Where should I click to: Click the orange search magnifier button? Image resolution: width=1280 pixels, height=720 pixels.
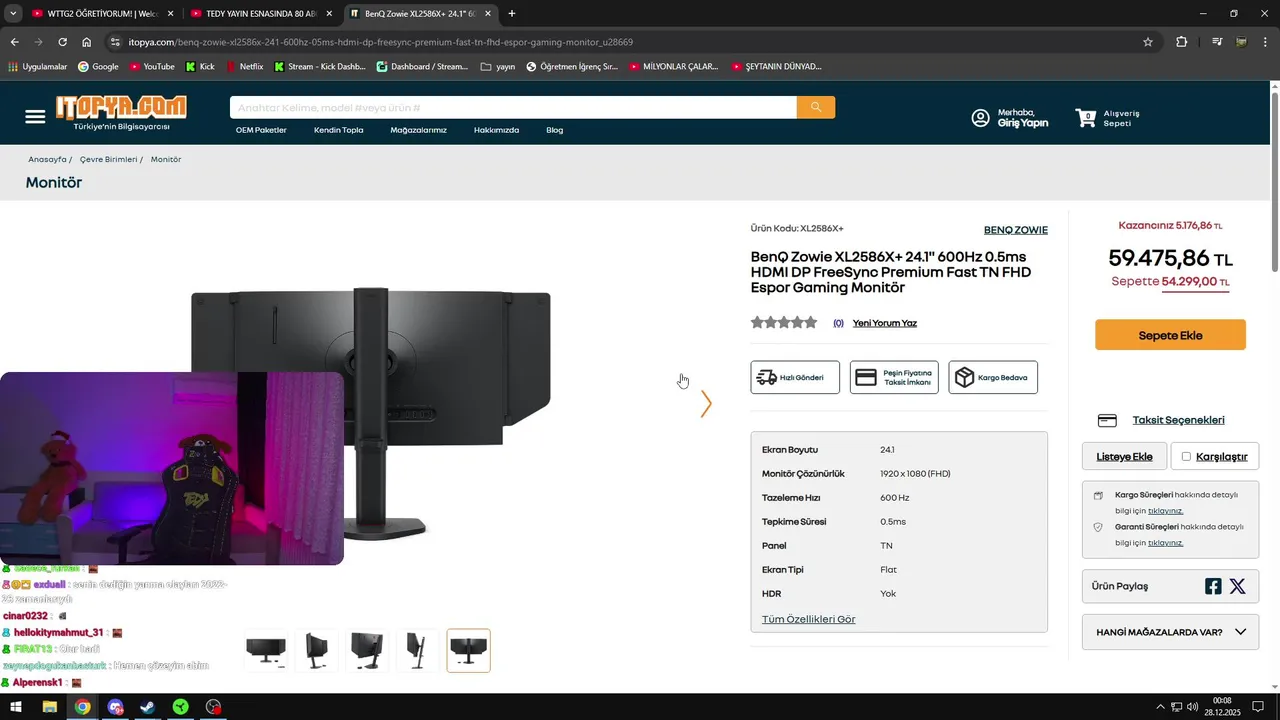pyautogui.click(x=816, y=107)
